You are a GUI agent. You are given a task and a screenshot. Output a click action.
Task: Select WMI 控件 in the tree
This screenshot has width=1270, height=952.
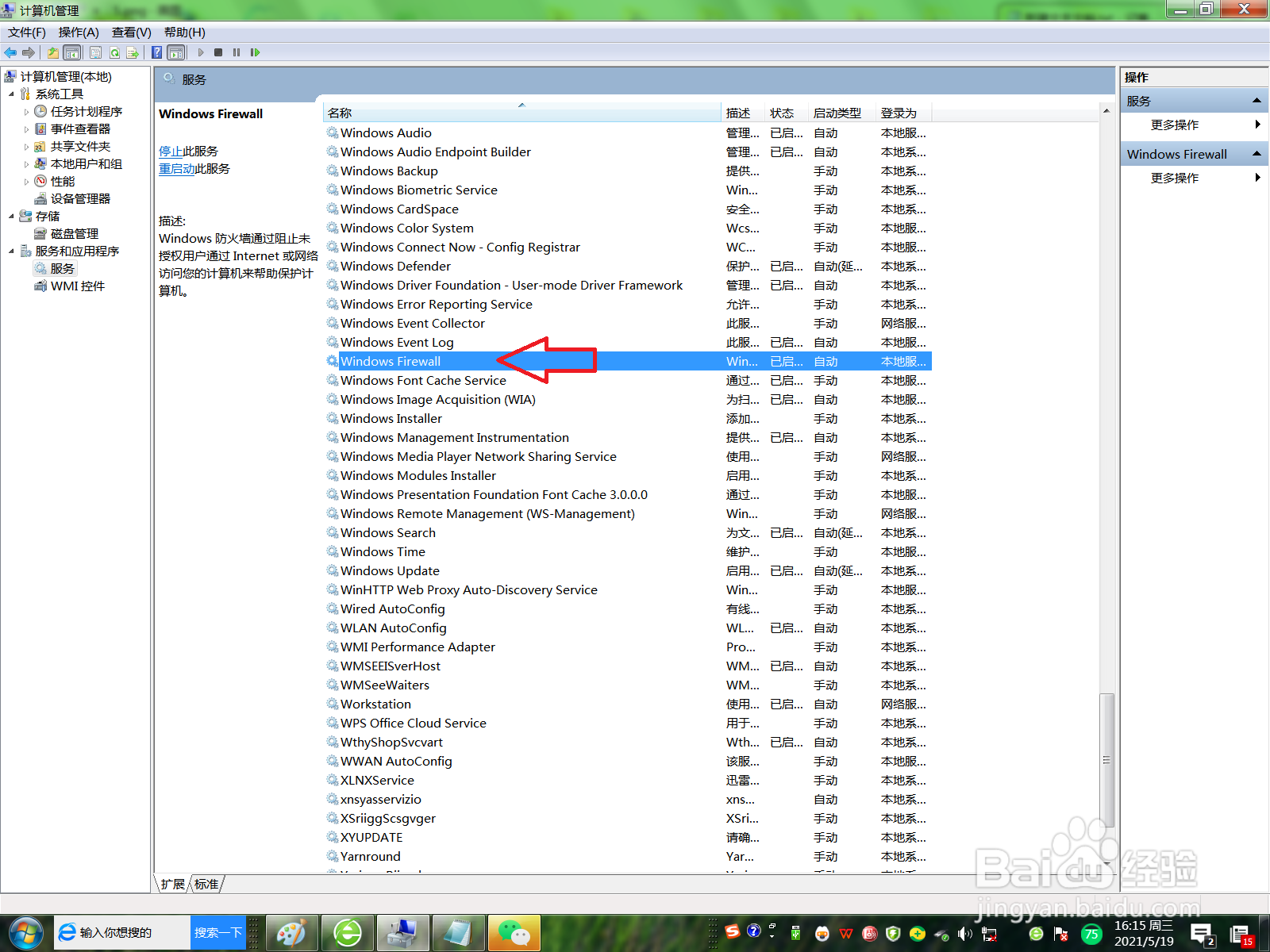(78, 286)
